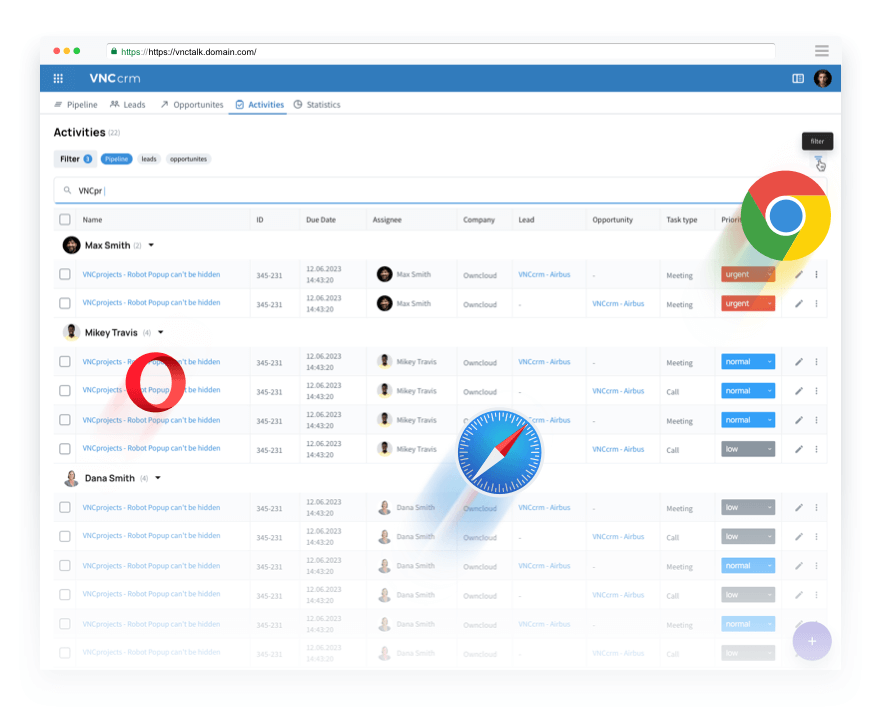This screenshot has width=881, height=720.
Task: Open low priority dropdown for Mikey's Call activity
Action: 748,449
